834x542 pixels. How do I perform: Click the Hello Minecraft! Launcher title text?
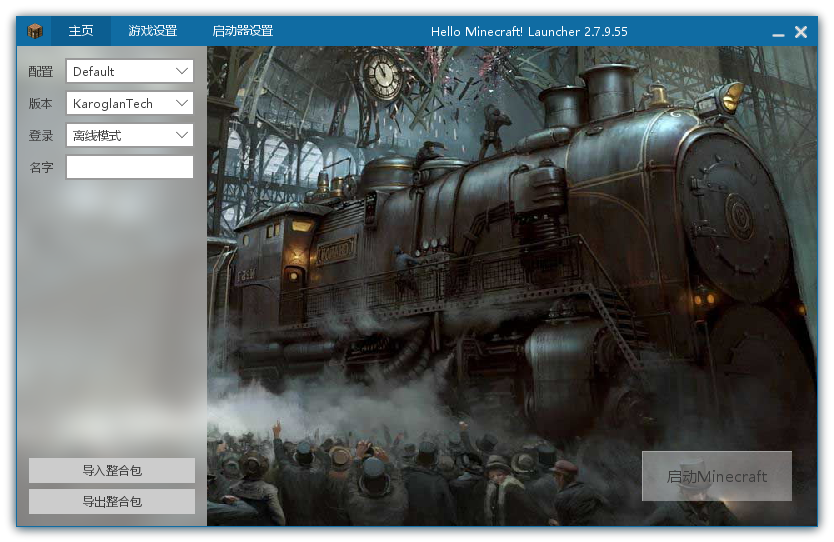point(529,31)
